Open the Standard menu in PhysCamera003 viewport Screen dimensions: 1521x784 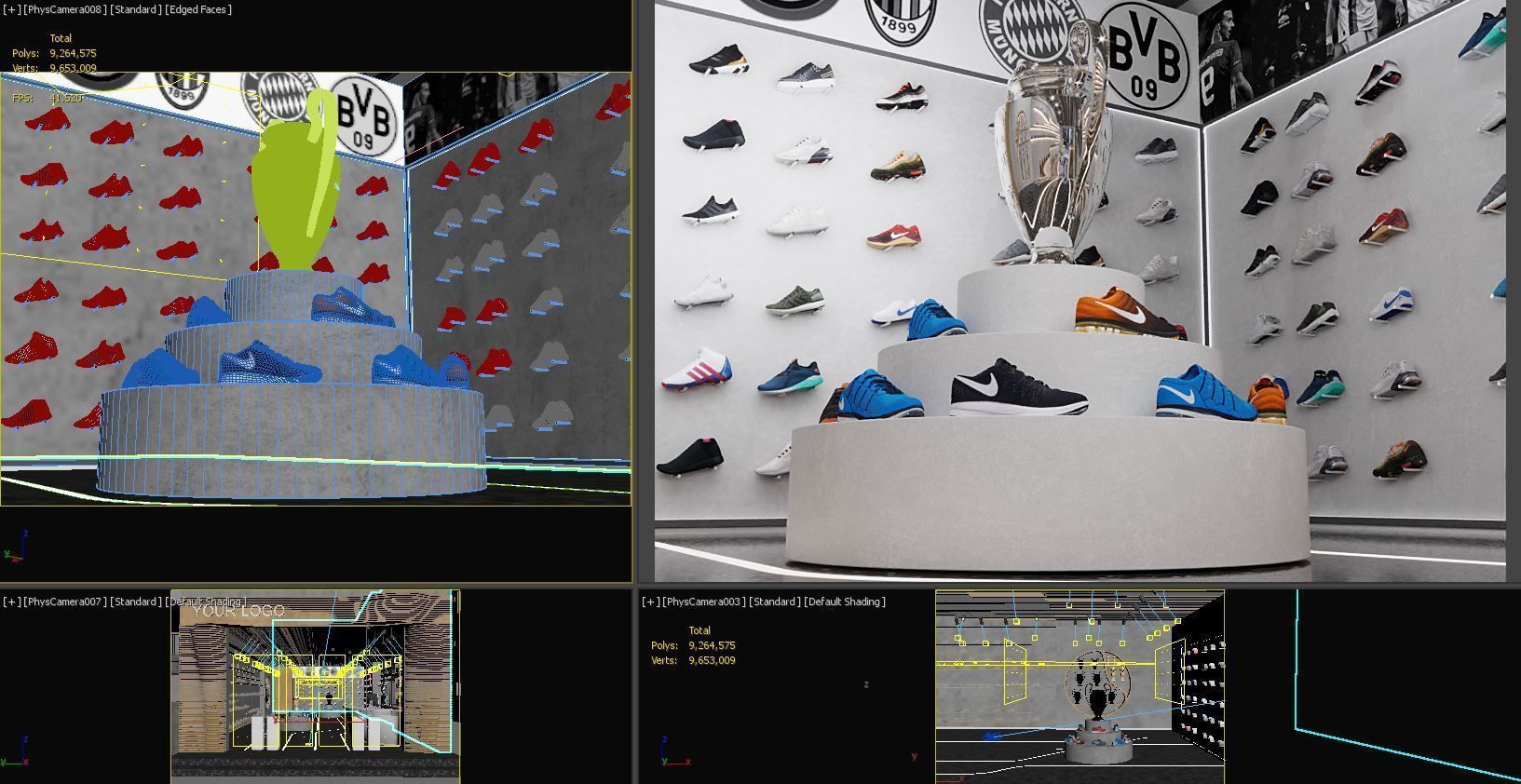(775, 602)
